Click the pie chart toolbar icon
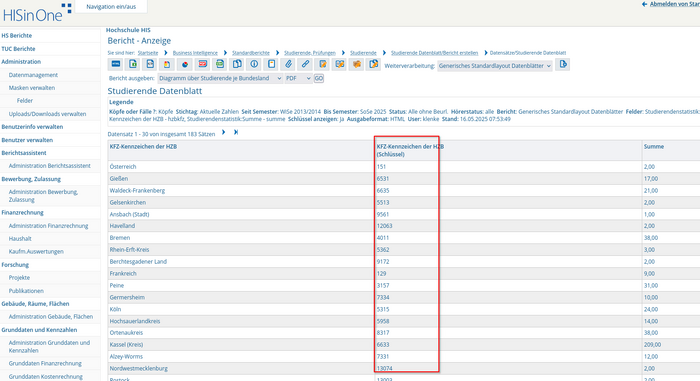 184,64
